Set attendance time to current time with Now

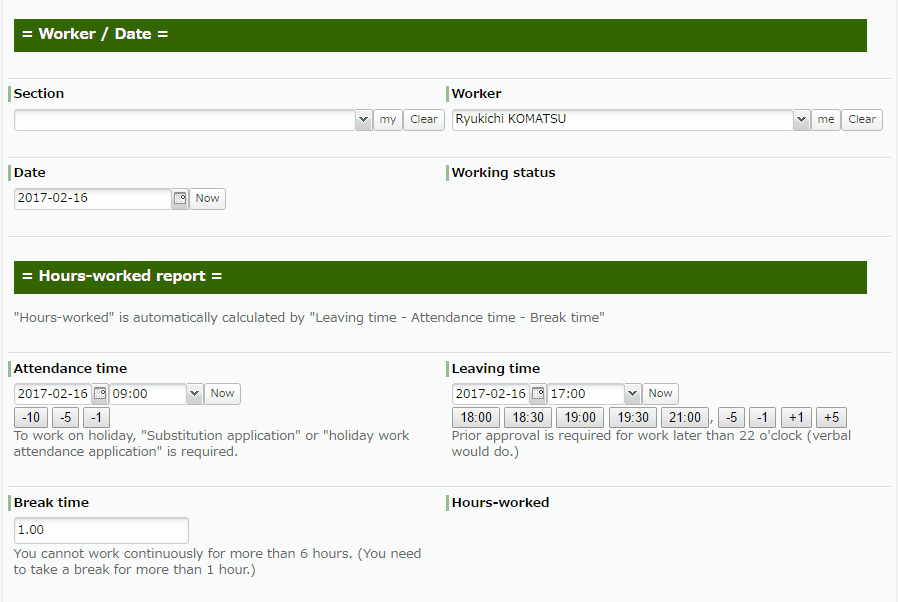(x=222, y=394)
